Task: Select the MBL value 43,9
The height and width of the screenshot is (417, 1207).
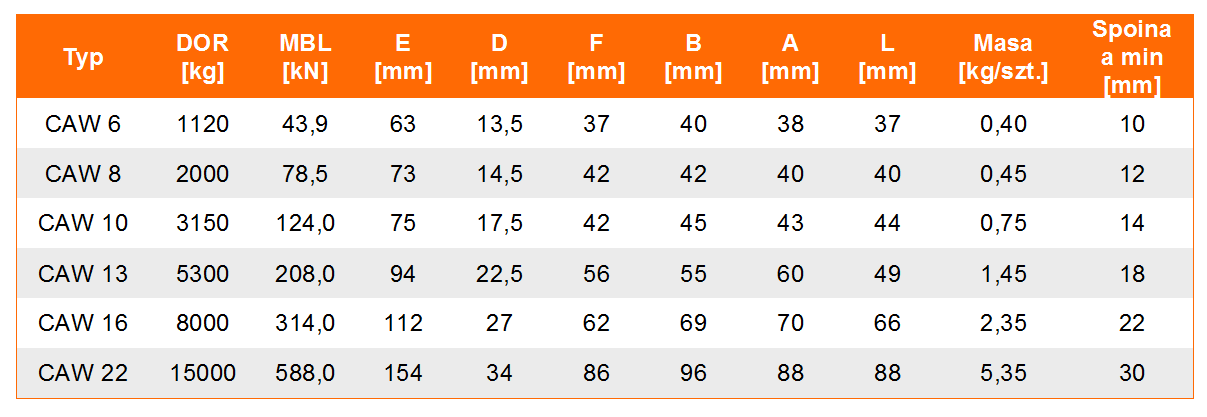Action: click(305, 124)
